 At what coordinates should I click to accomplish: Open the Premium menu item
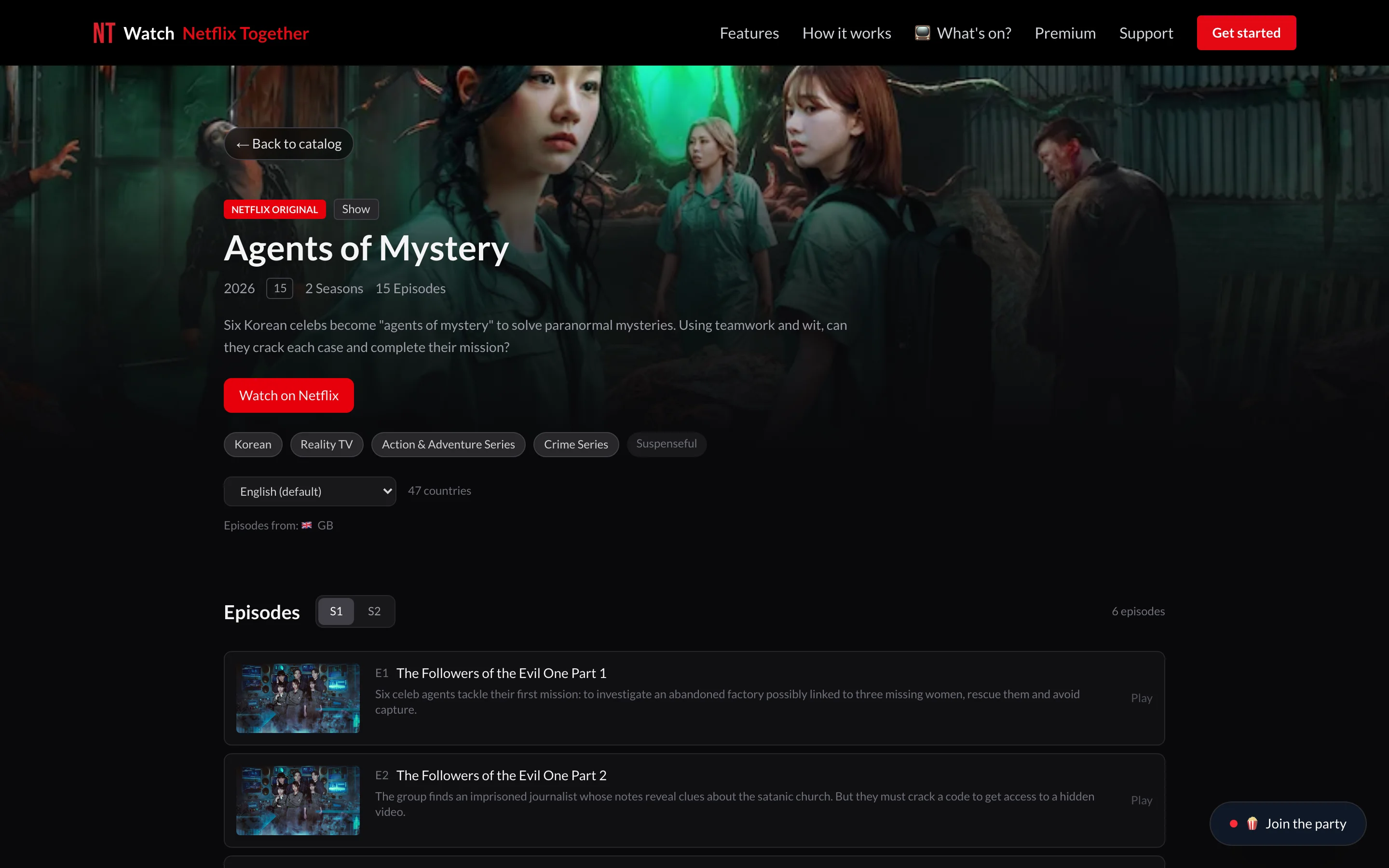pyautogui.click(x=1065, y=33)
